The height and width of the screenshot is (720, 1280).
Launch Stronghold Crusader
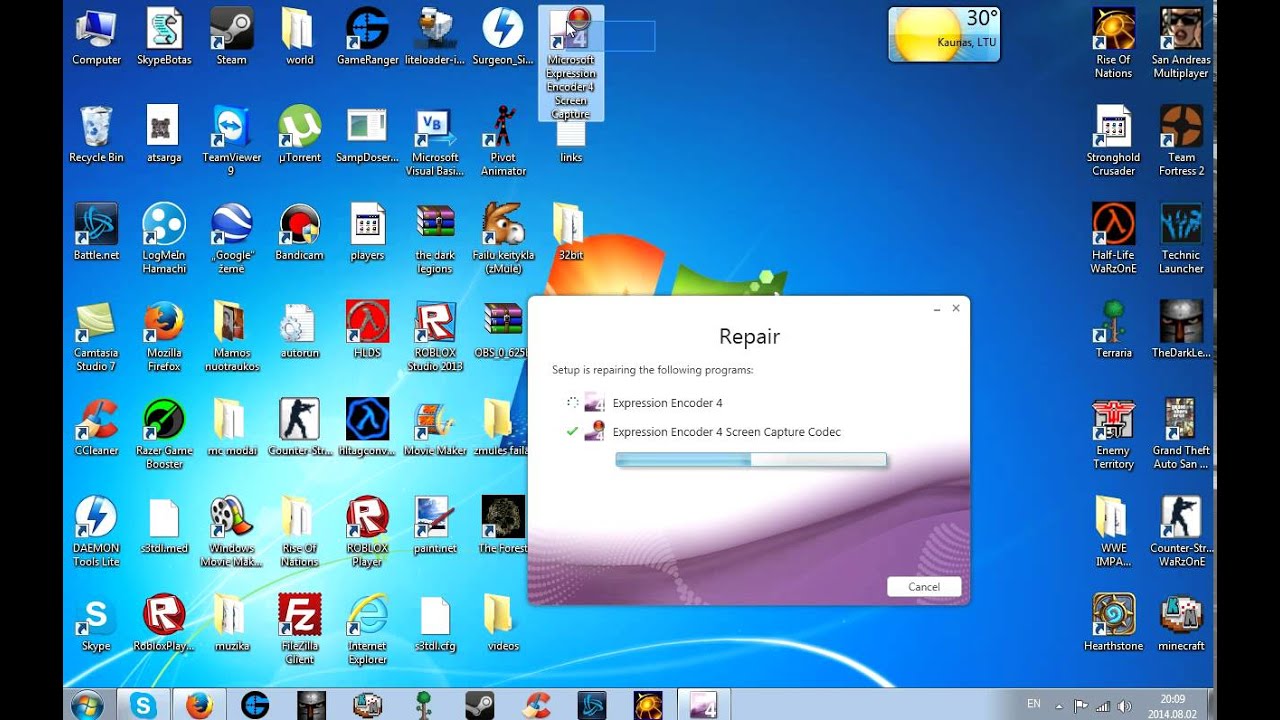tap(1113, 141)
